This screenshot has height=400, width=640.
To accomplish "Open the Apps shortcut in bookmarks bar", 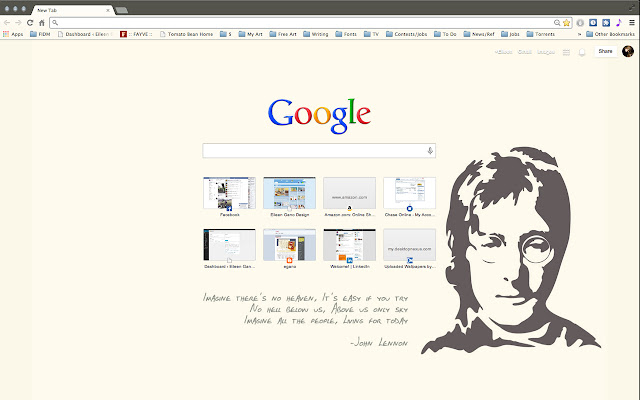I will (13, 34).
